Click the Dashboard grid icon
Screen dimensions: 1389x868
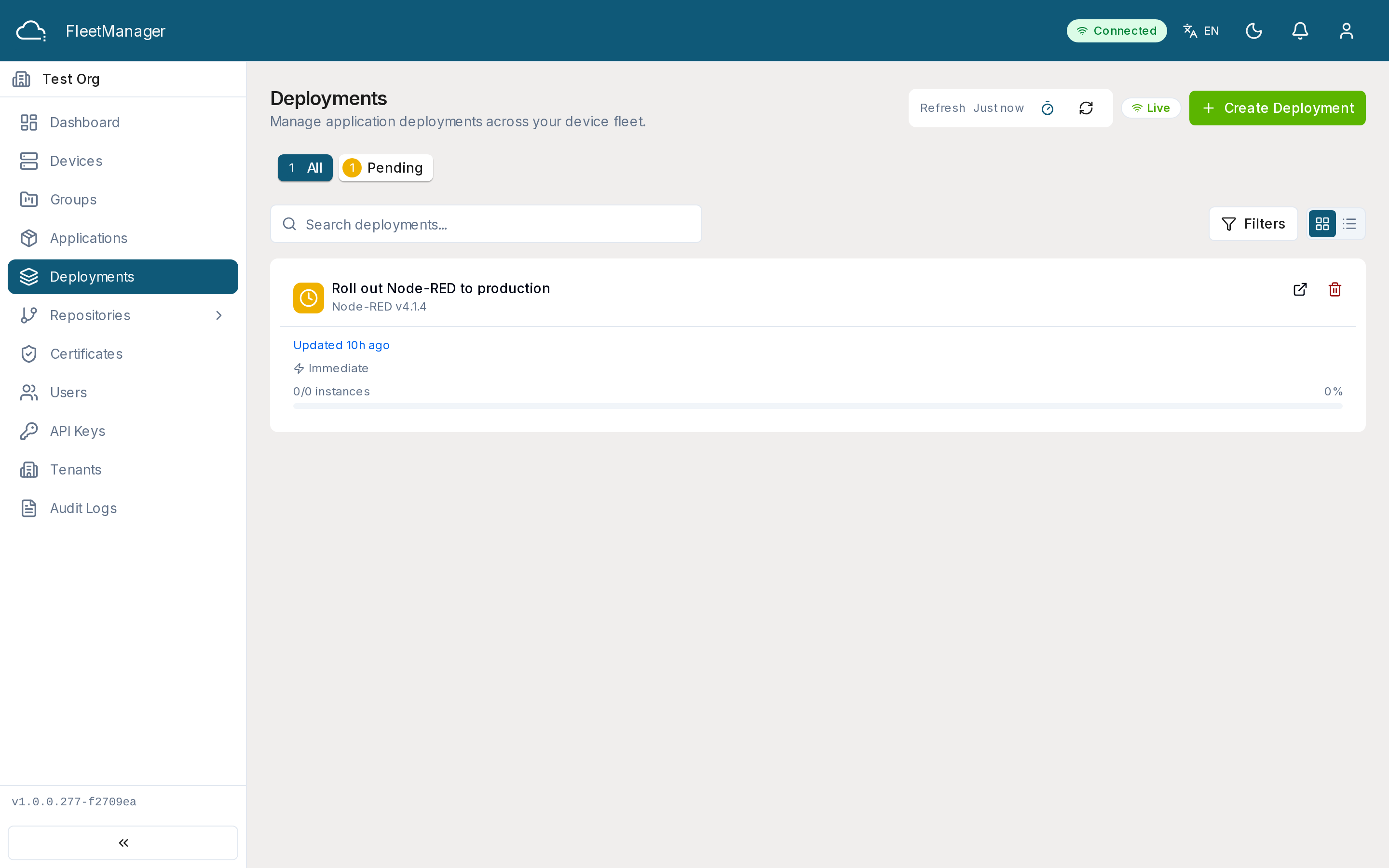29,122
